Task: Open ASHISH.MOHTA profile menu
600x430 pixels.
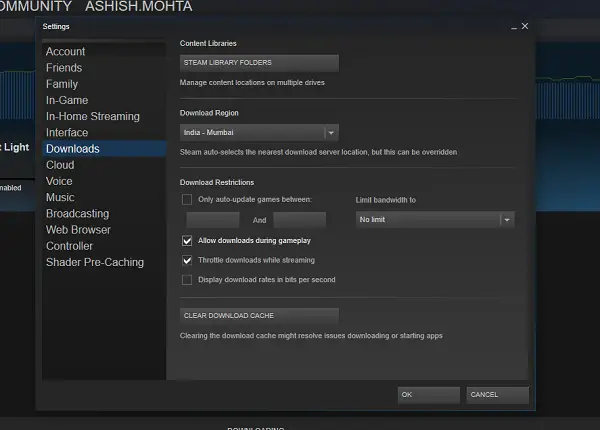Action: pyautogui.click(x=139, y=7)
